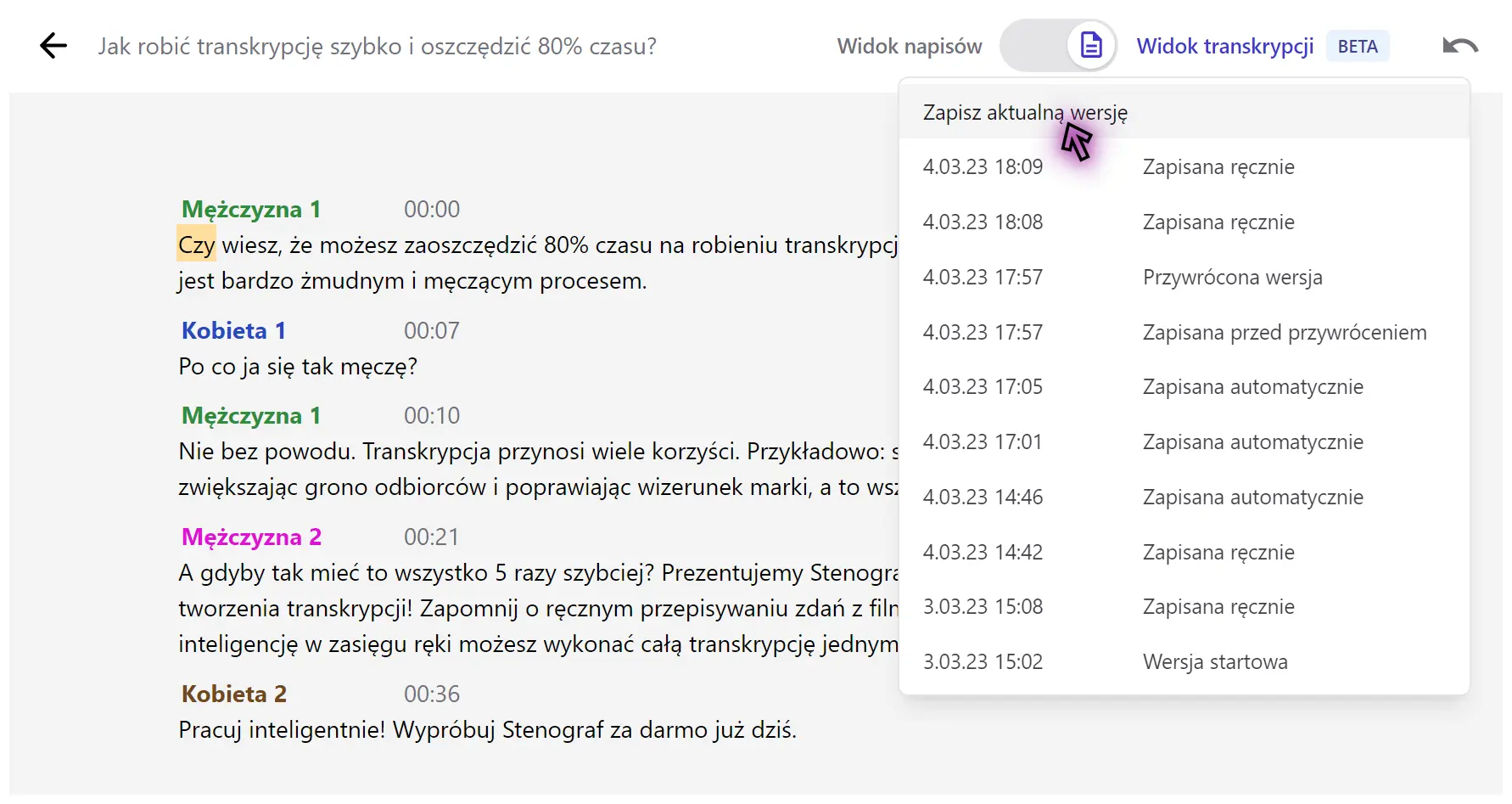
Task: Select version 4.03.23 14:46 Zapisana automatycznie
Action: (1184, 498)
